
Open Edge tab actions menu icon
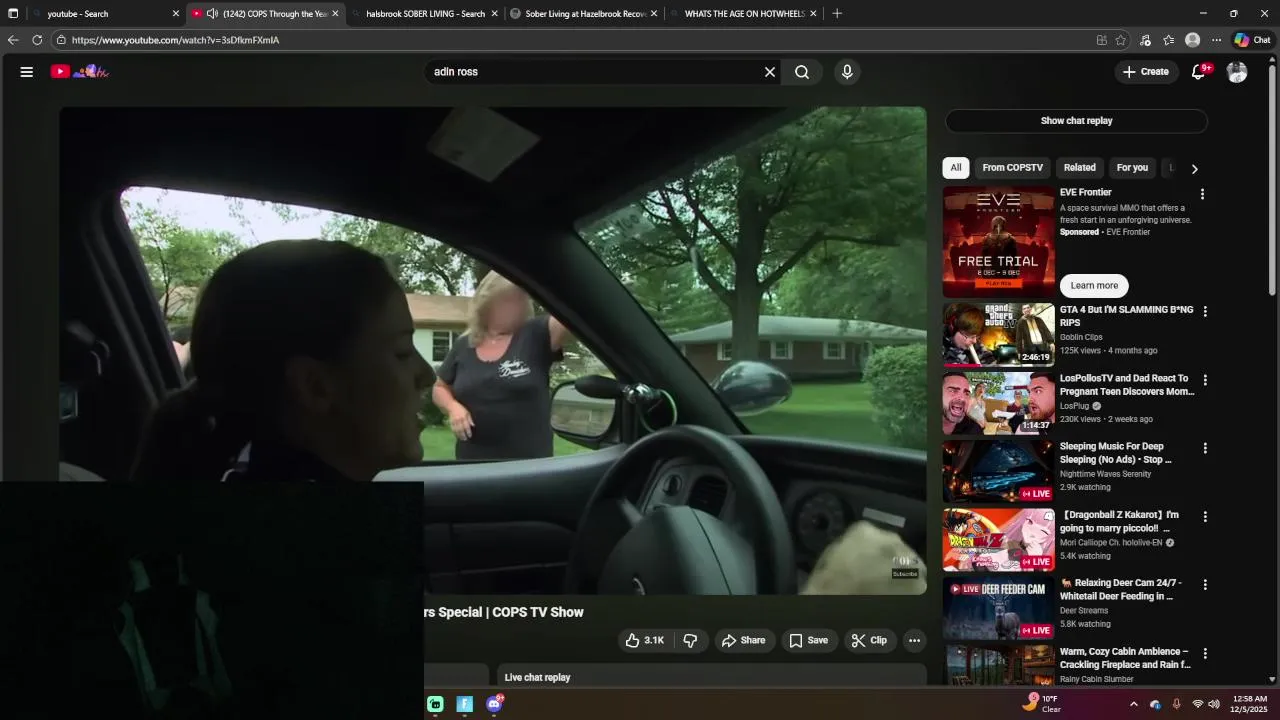(13, 14)
